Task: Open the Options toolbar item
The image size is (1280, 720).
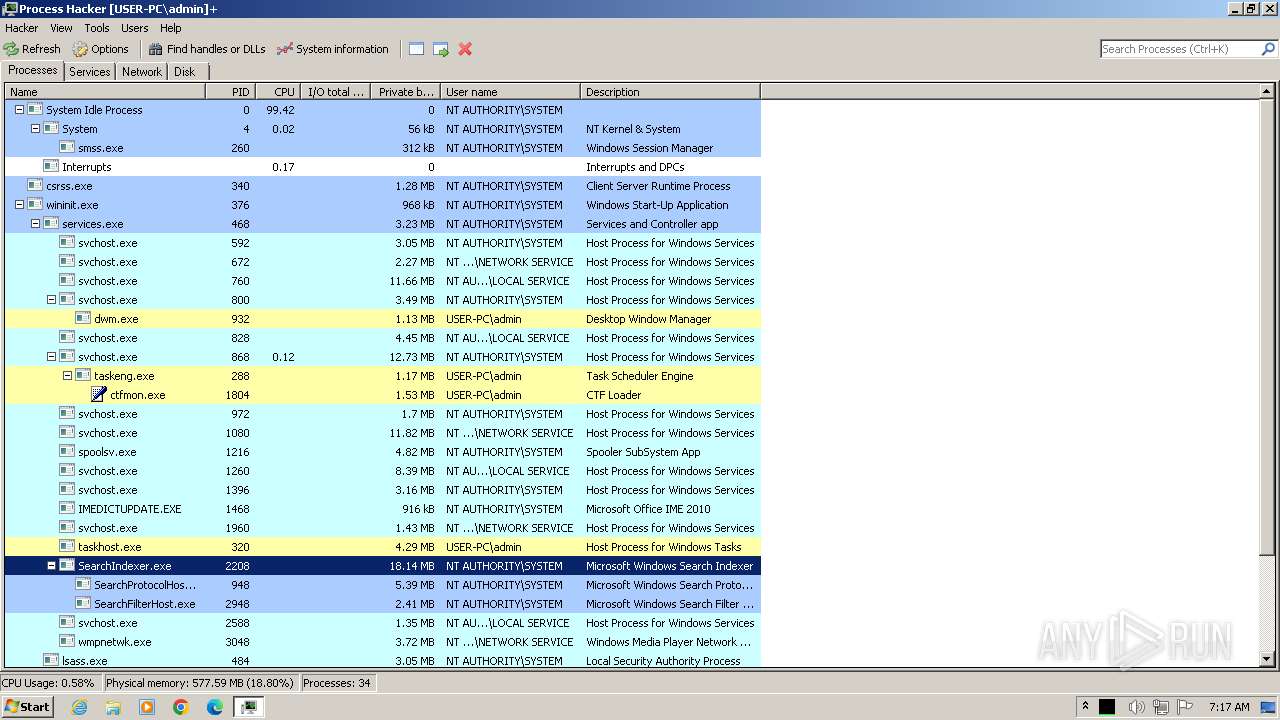Action: [100, 49]
